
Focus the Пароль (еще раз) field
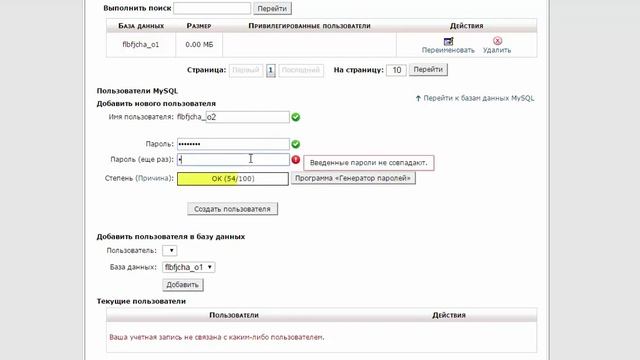233,160
